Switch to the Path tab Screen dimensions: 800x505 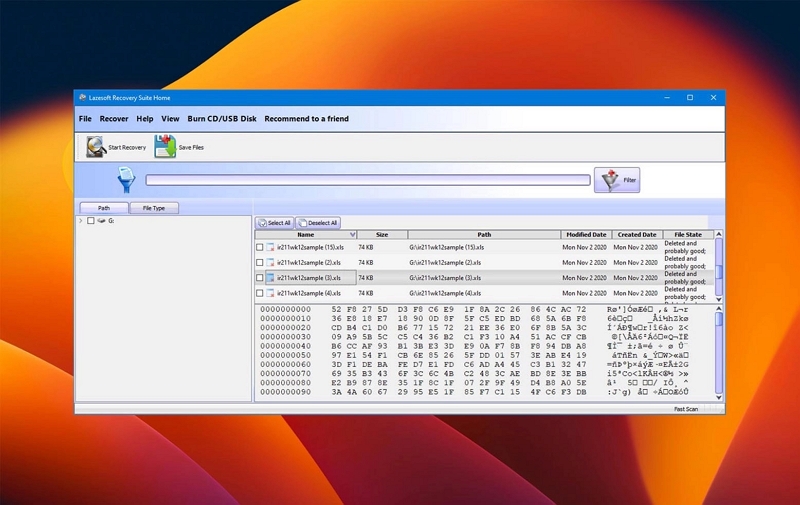pyautogui.click(x=104, y=208)
